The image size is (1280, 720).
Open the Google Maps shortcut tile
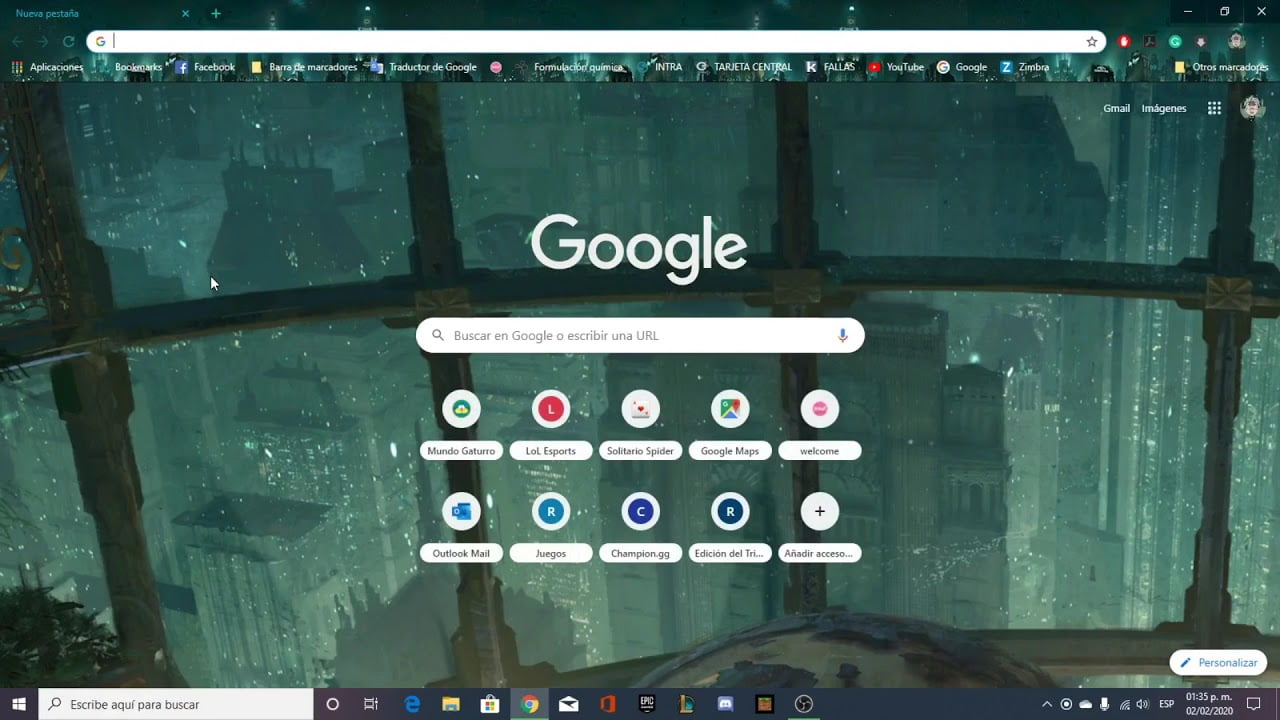pos(730,425)
